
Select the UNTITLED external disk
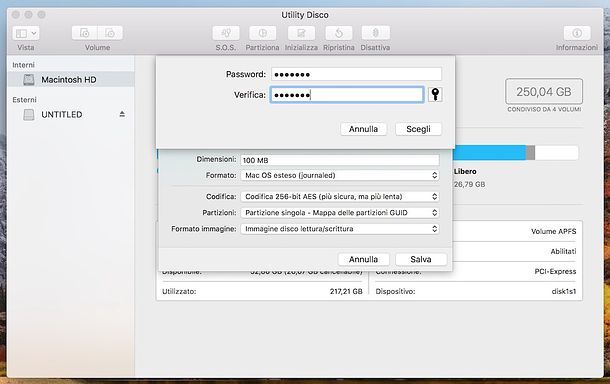[x=71, y=114]
